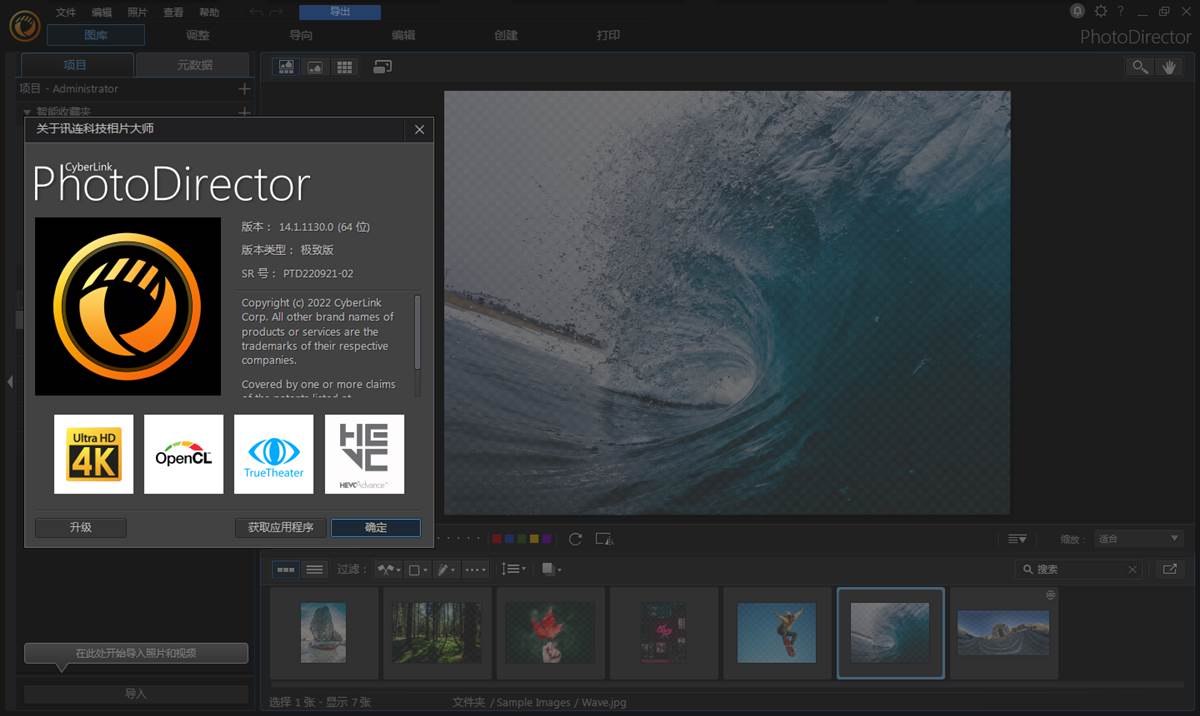Toggle list view in the browser panel
Screen dimensions: 1200x716
coord(314,569)
